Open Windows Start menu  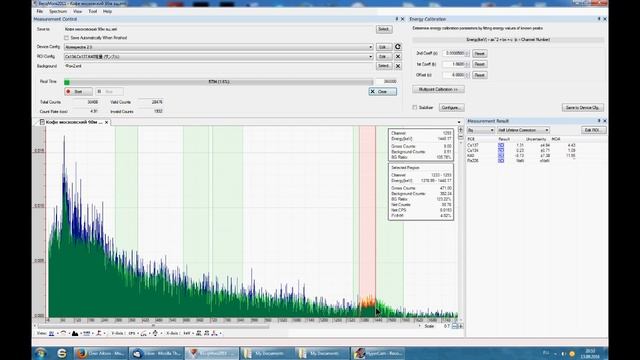(x=40, y=353)
